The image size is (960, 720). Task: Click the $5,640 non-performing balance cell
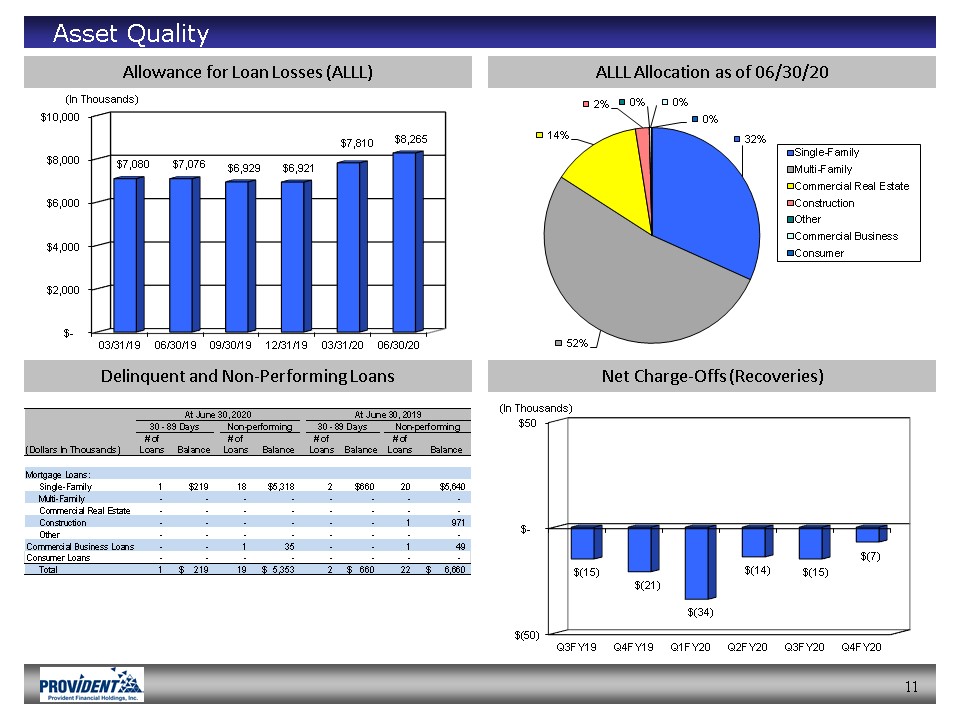pos(452,487)
